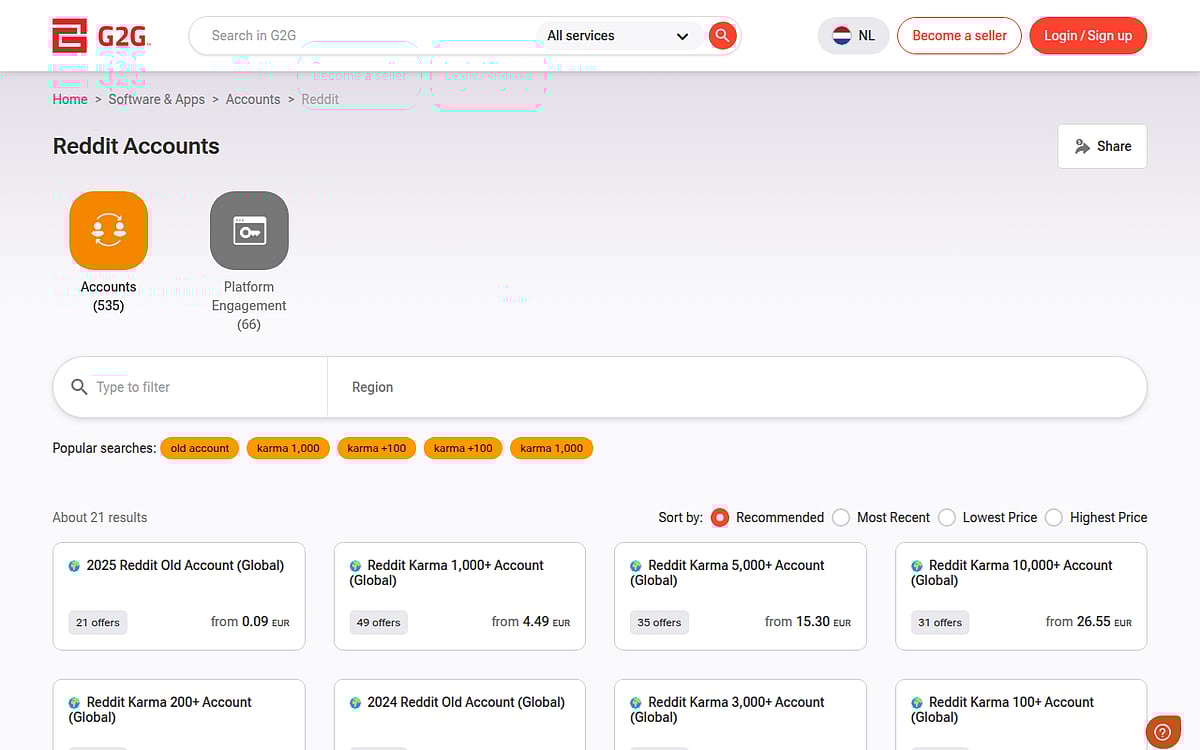
Task: Open the Platform Engagement category icon
Action: 249,230
